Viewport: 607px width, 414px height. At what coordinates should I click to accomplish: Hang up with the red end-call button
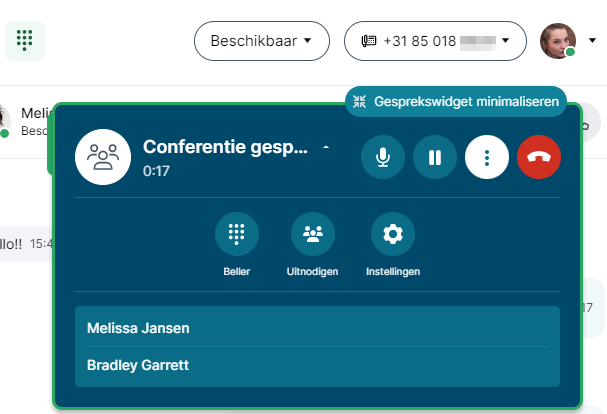coord(539,157)
